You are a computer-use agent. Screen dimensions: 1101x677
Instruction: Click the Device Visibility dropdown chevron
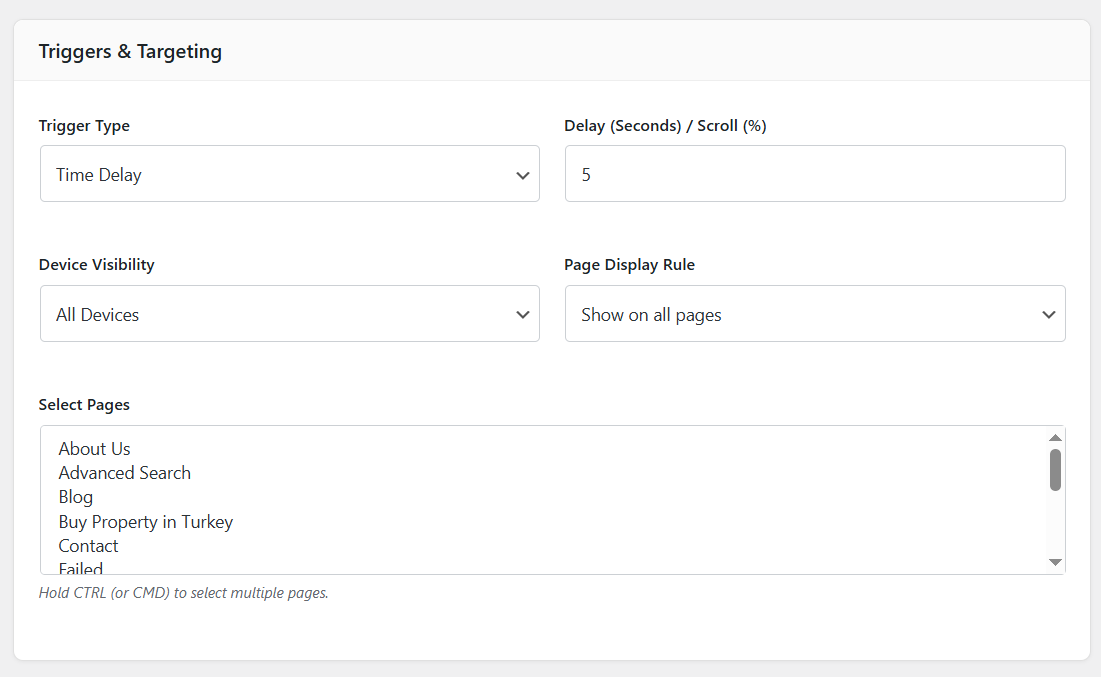coord(522,313)
